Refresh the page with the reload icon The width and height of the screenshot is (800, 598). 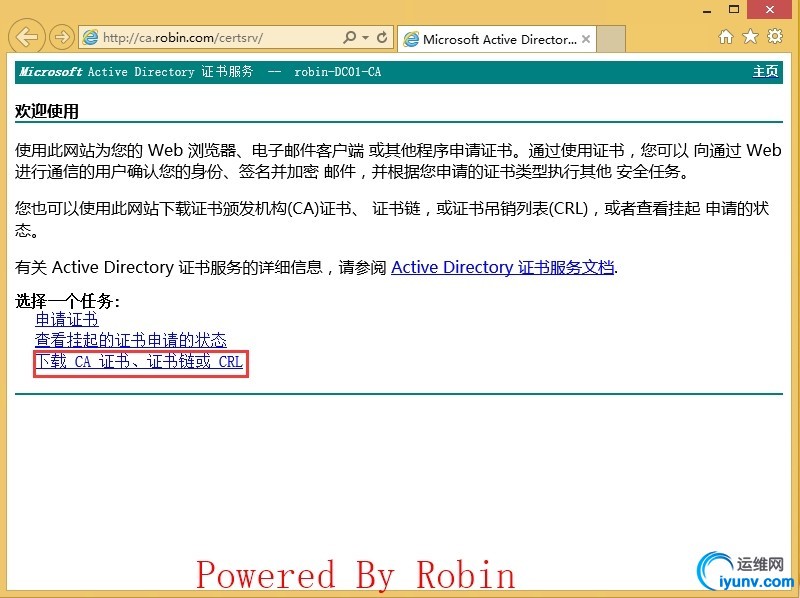[382, 37]
